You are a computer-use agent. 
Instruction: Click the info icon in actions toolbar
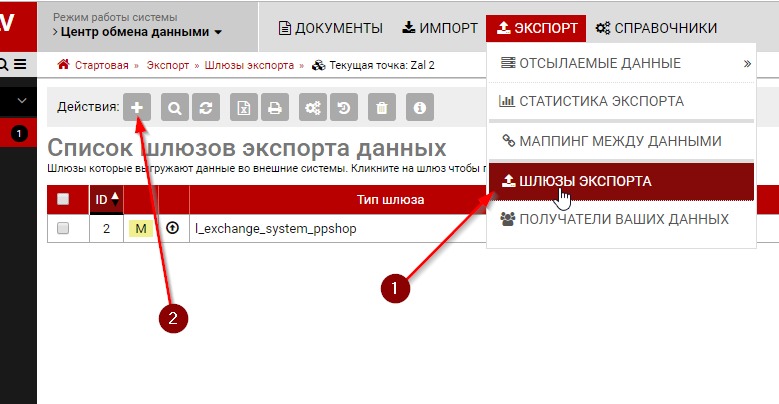point(419,107)
